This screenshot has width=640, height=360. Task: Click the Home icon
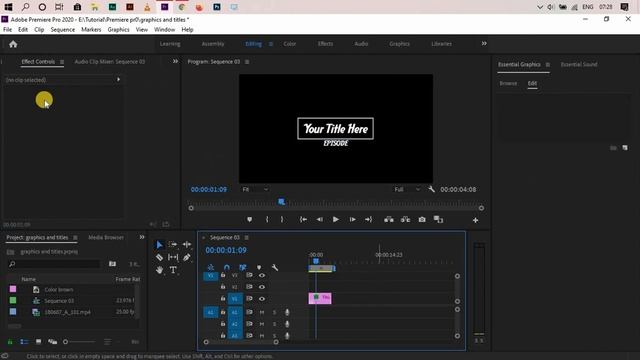click(x=13, y=44)
